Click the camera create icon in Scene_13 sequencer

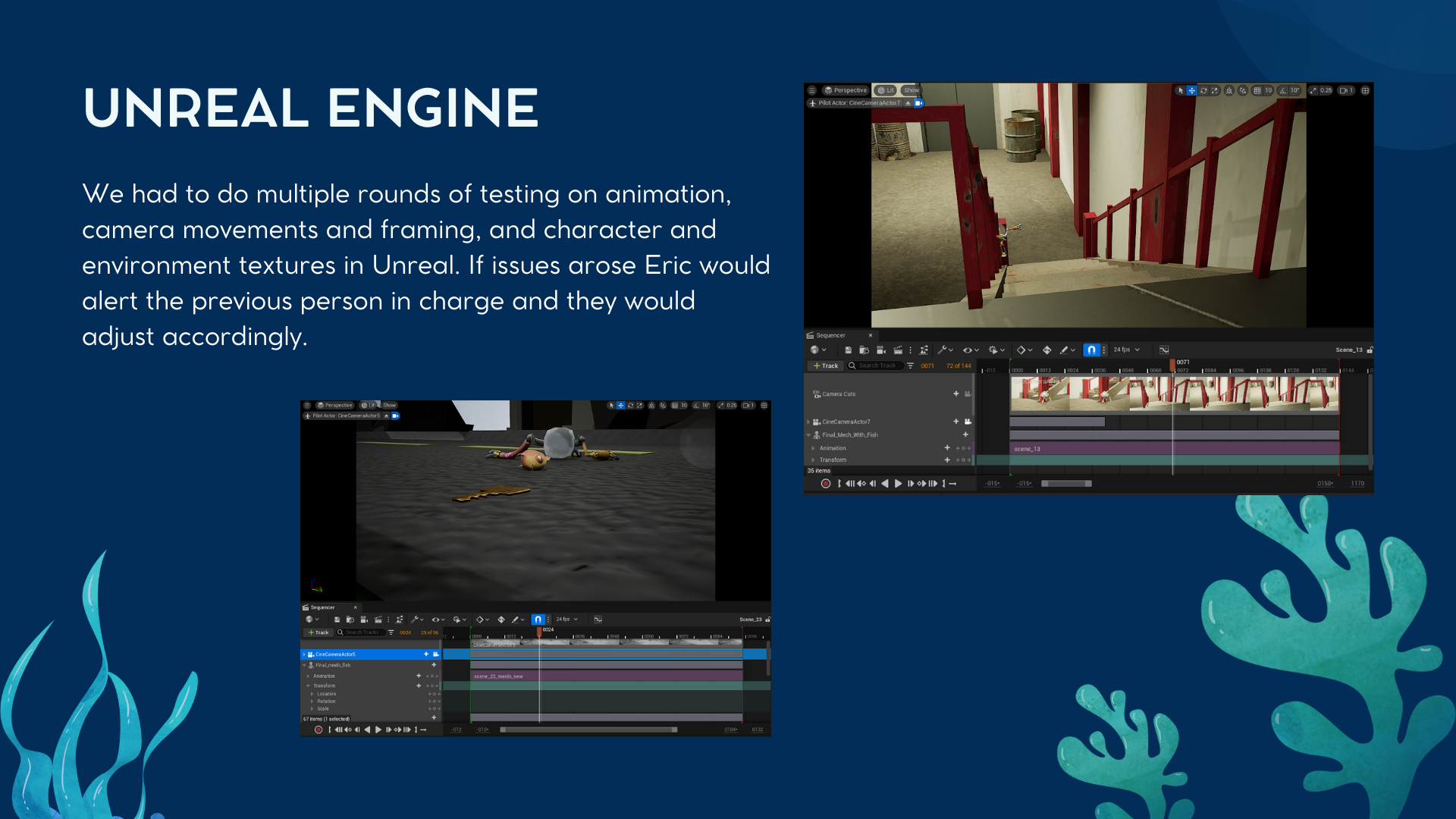881,350
